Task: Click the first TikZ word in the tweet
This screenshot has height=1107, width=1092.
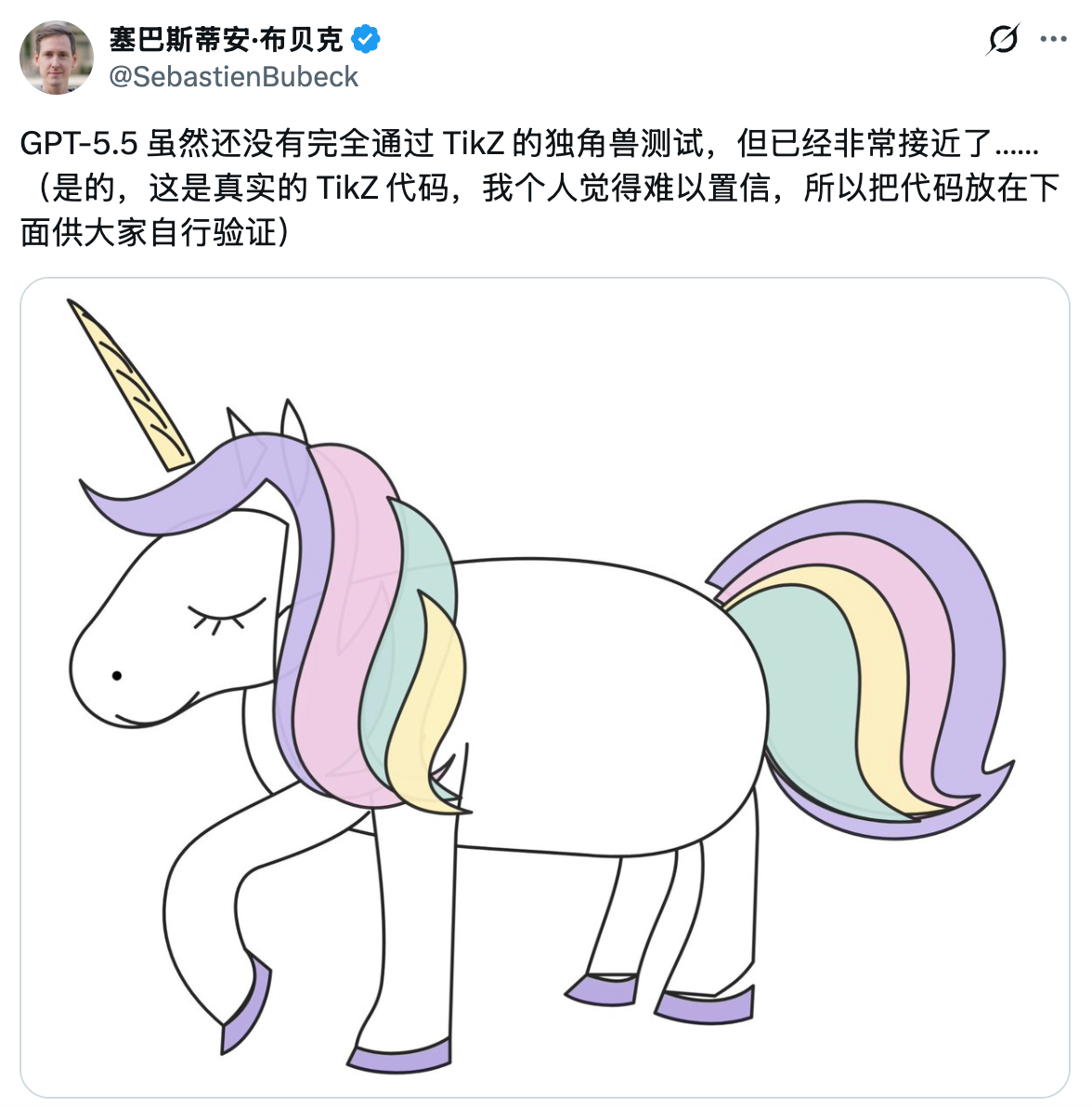Action: pyautogui.click(x=473, y=143)
